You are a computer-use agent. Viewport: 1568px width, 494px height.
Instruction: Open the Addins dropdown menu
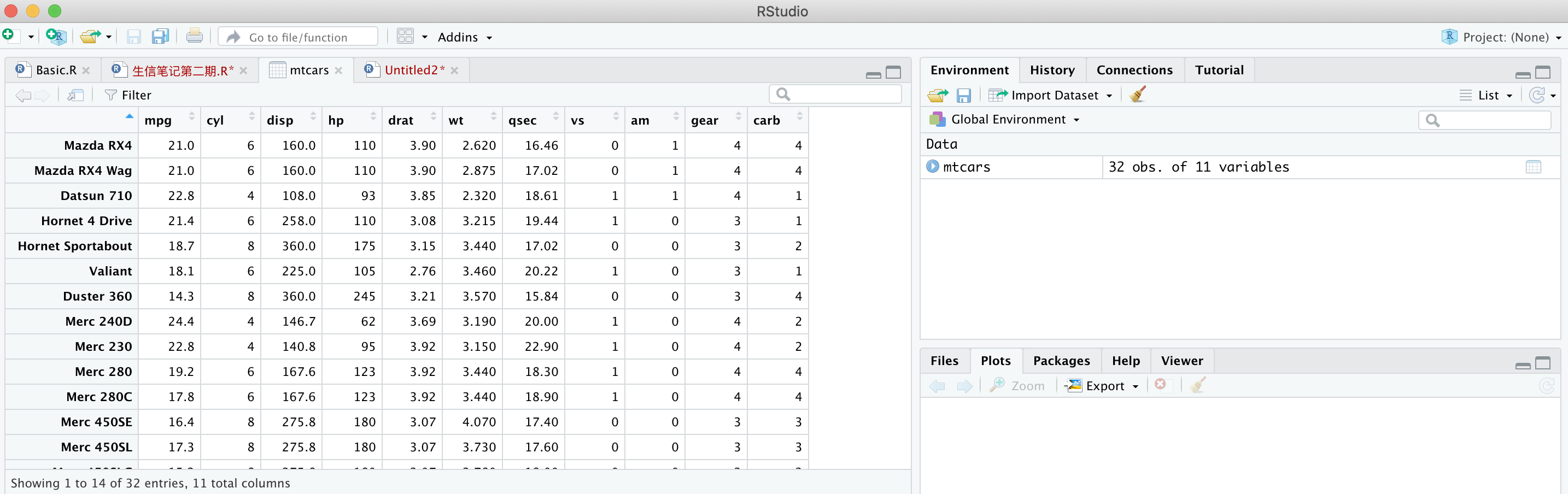(x=464, y=37)
